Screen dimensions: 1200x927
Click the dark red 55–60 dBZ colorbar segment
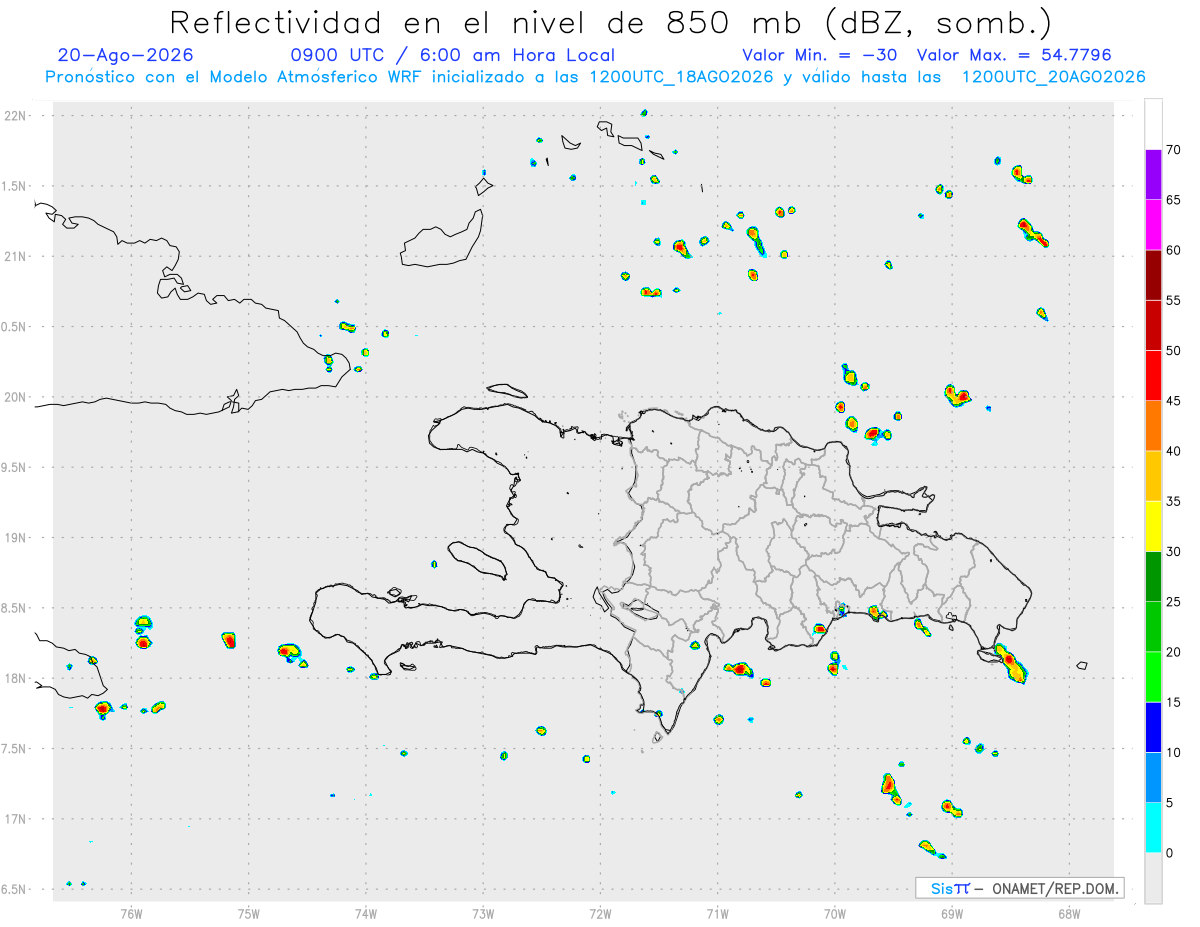pyautogui.click(x=1153, y=275)
